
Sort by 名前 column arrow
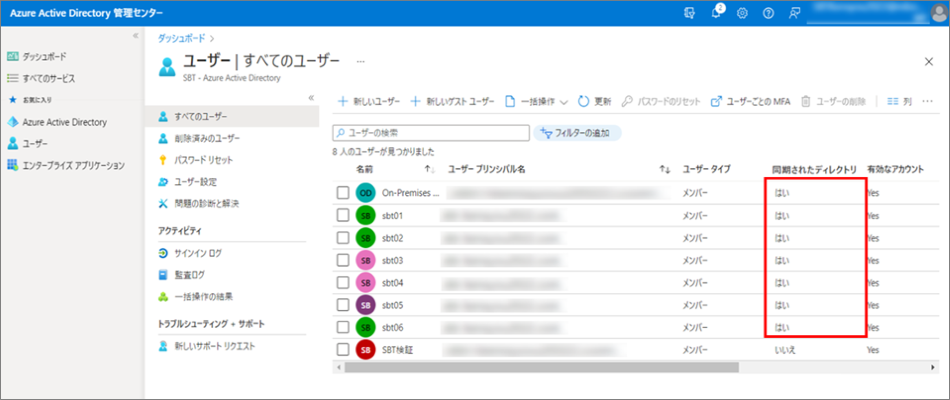tap(430, 170)
